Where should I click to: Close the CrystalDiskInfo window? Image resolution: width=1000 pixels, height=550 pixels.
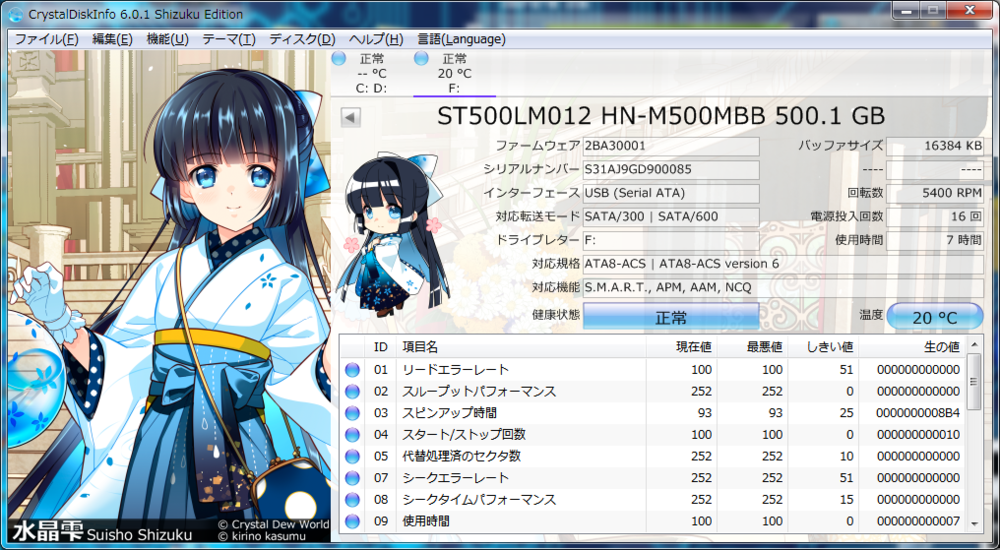971,9
